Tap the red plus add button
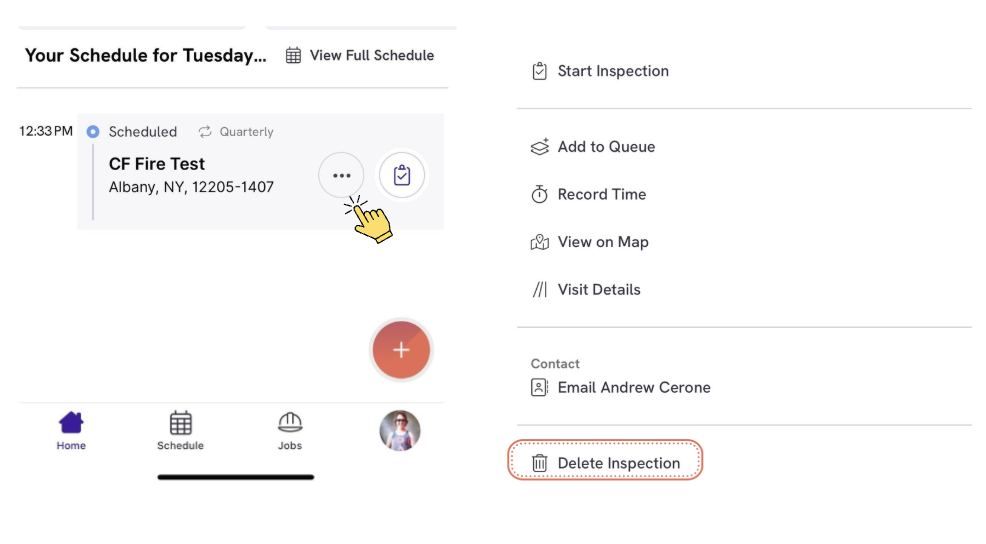 [x=401, y=350]
